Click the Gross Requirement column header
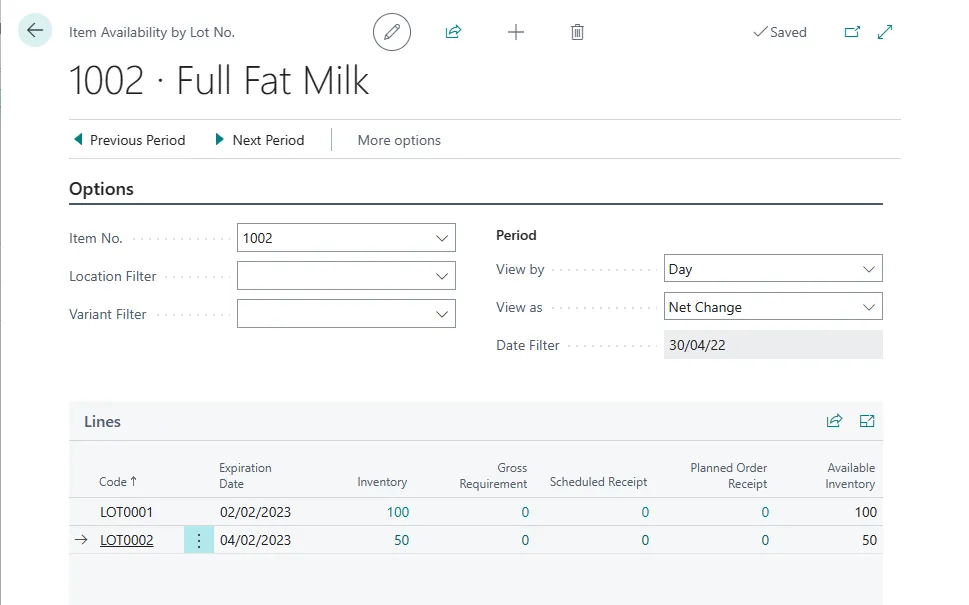 (493, 476)
